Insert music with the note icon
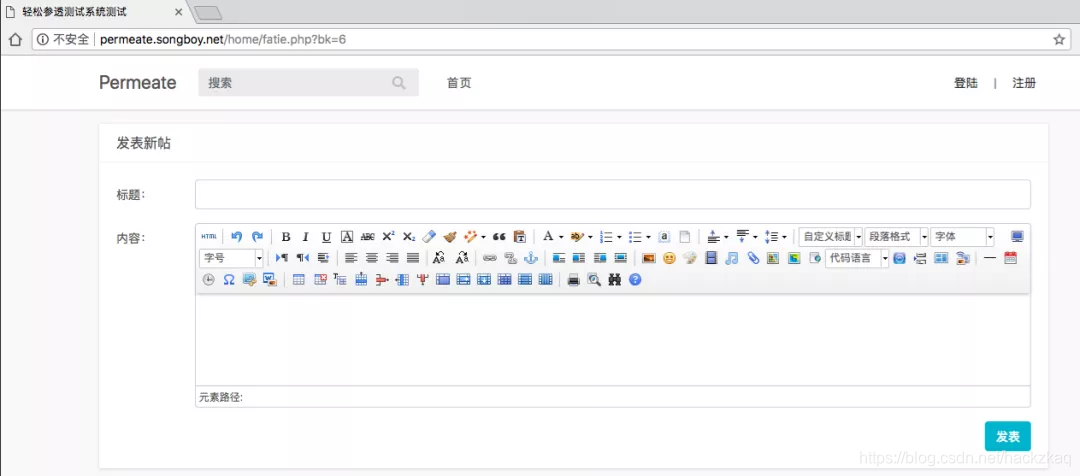 point(732,258)
